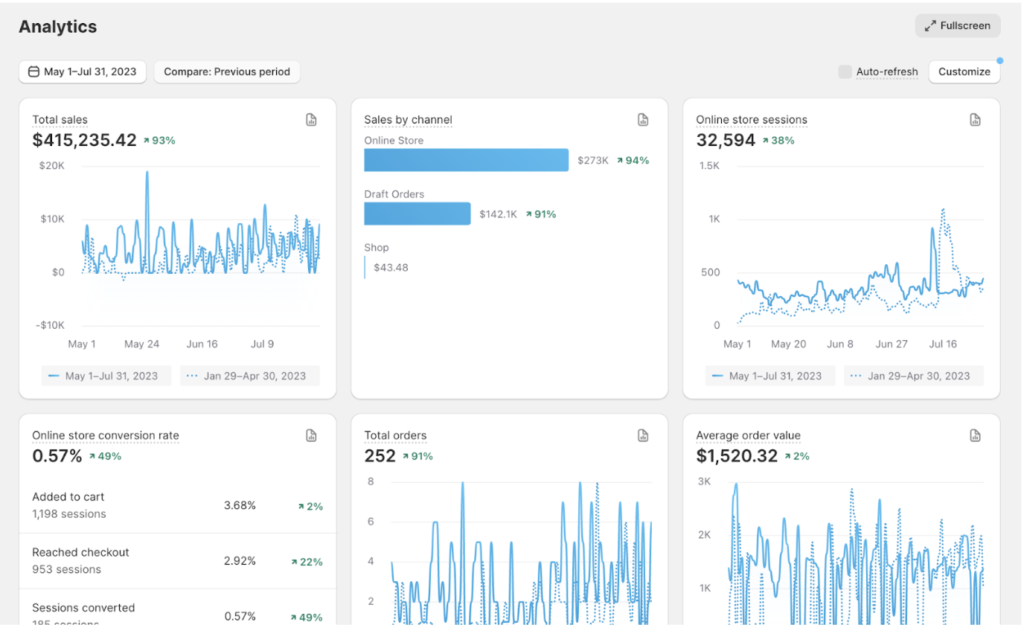Click the $1,520.32 average order value

(737, 456)
